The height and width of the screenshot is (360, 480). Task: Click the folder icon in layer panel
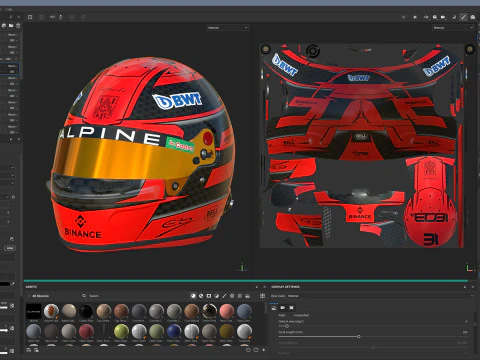(x=11, y=25)
